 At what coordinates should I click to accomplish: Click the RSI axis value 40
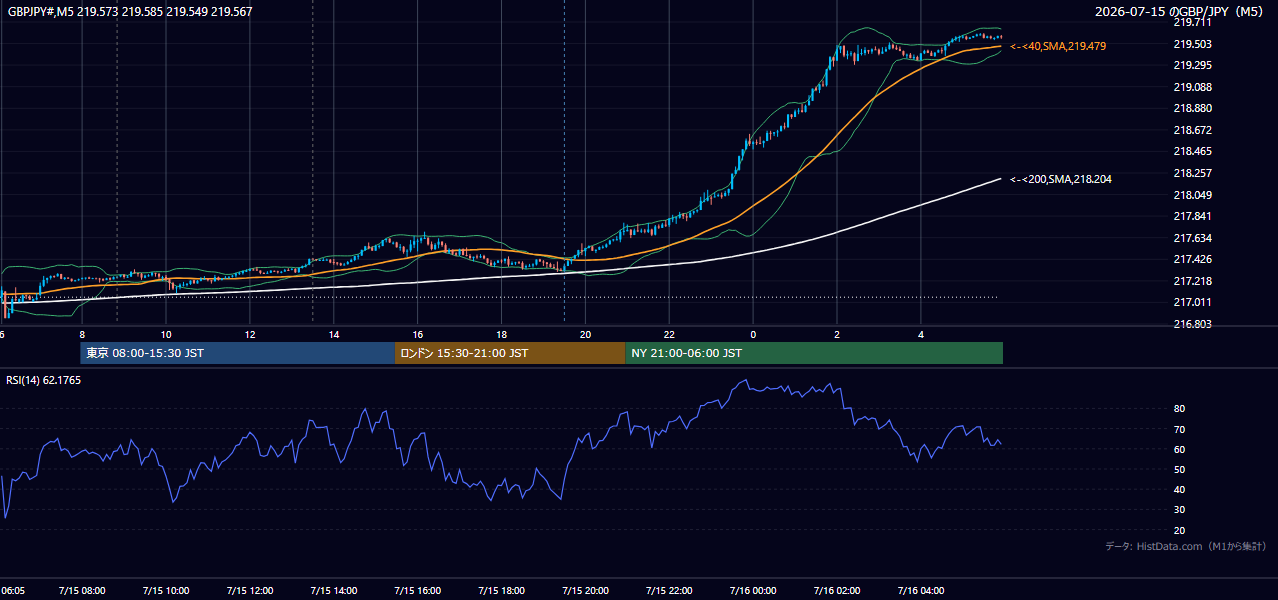point(1179,490)
